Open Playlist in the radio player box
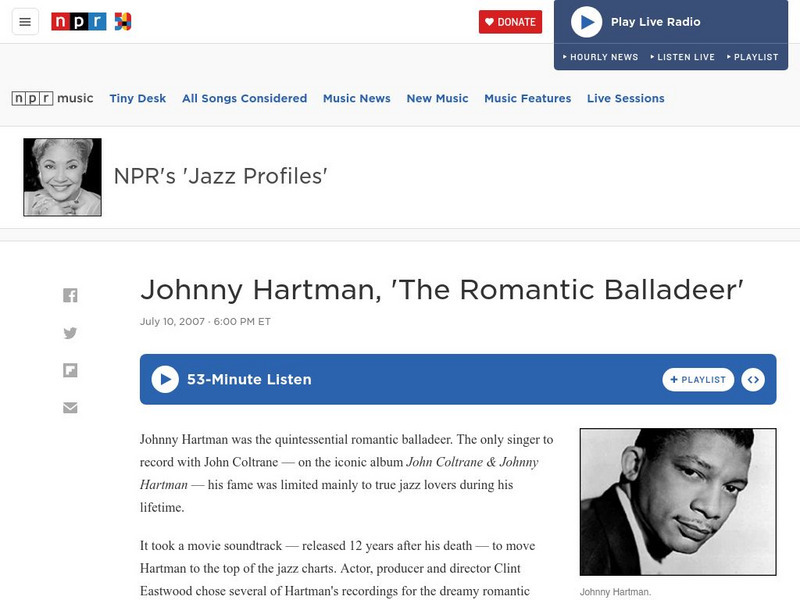 (x=753, y=57)
